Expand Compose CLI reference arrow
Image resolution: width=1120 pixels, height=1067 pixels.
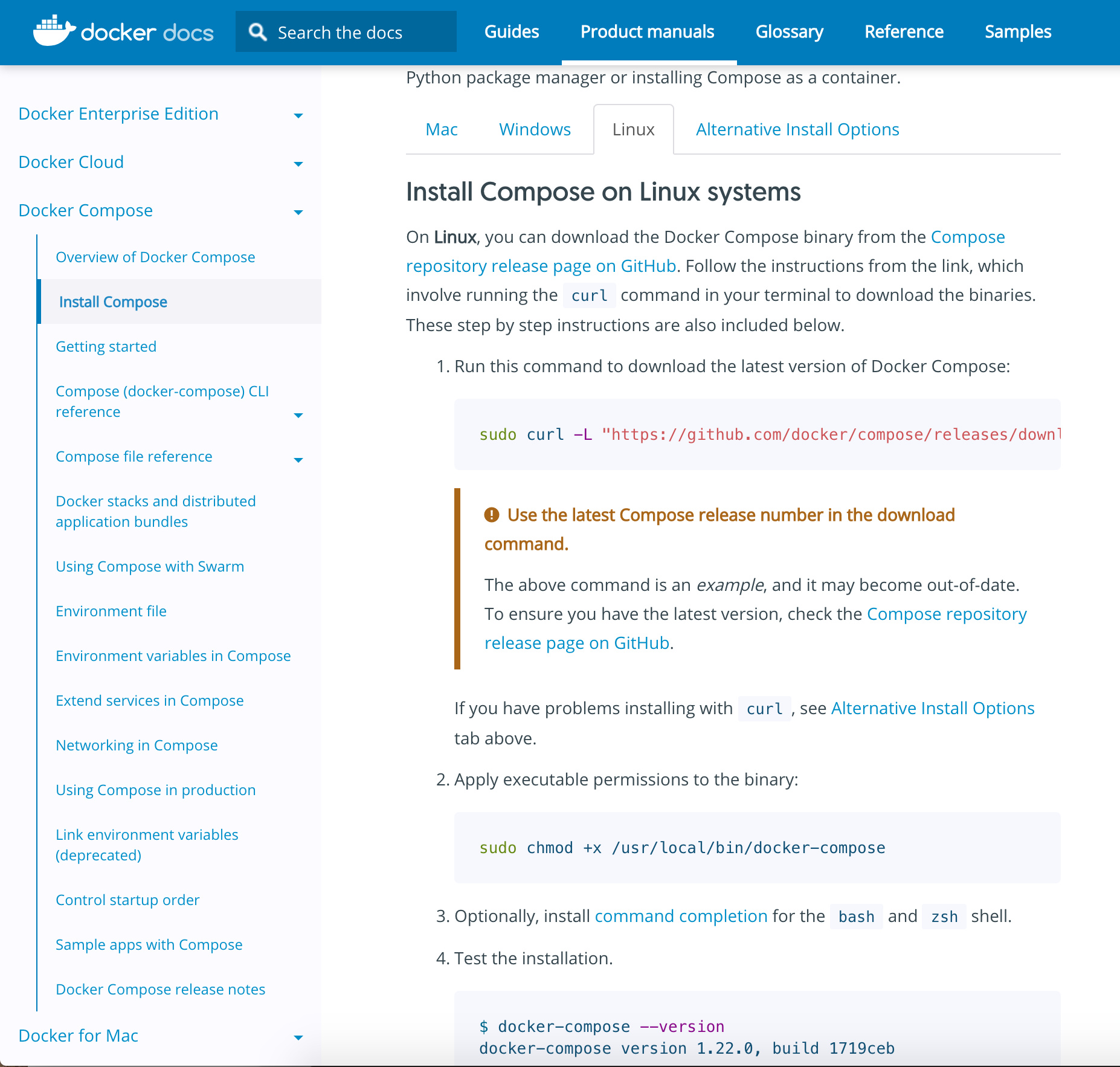pyautogui.click(x=298, y=415)
